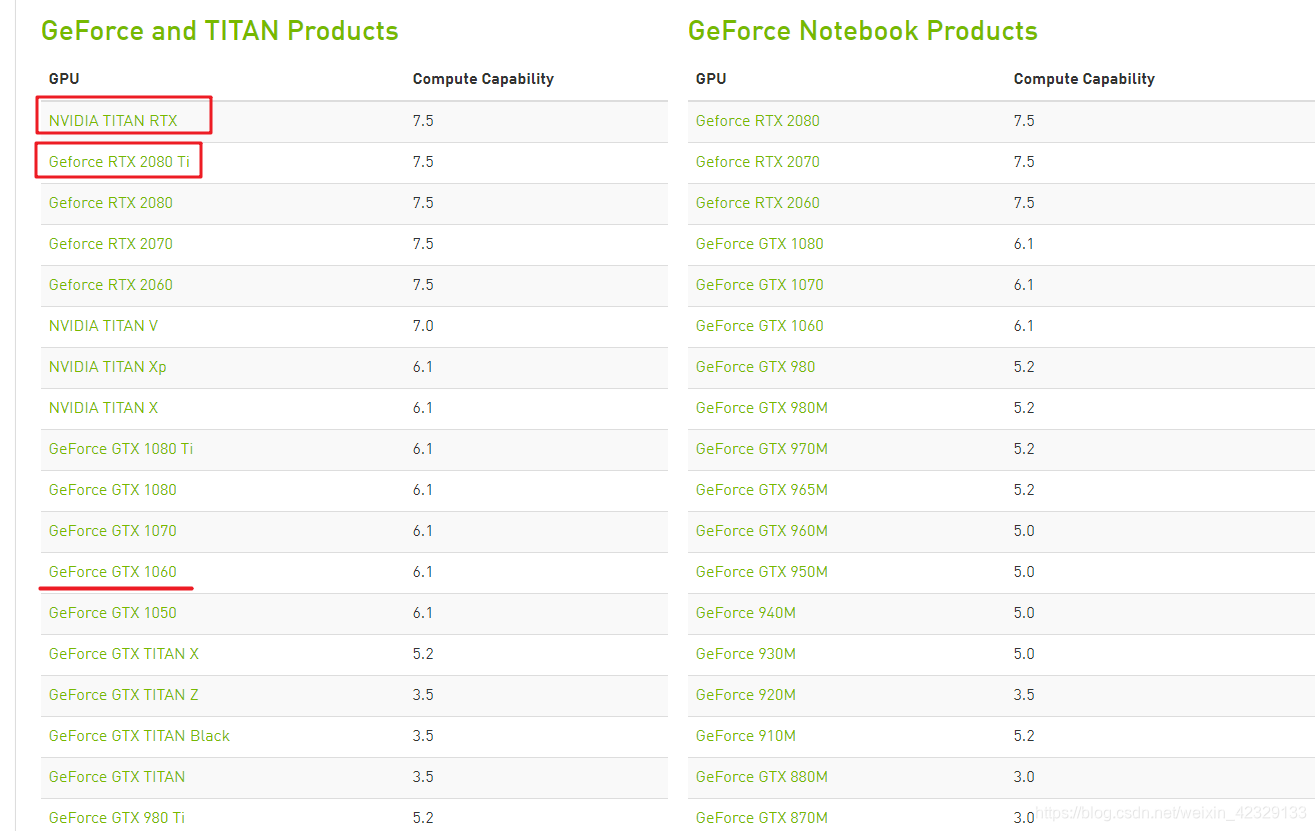This screenshot has height=831, width=1316.
Task: Open the Geforce RTX 2080 Ti link
Action: coord(119,162)
